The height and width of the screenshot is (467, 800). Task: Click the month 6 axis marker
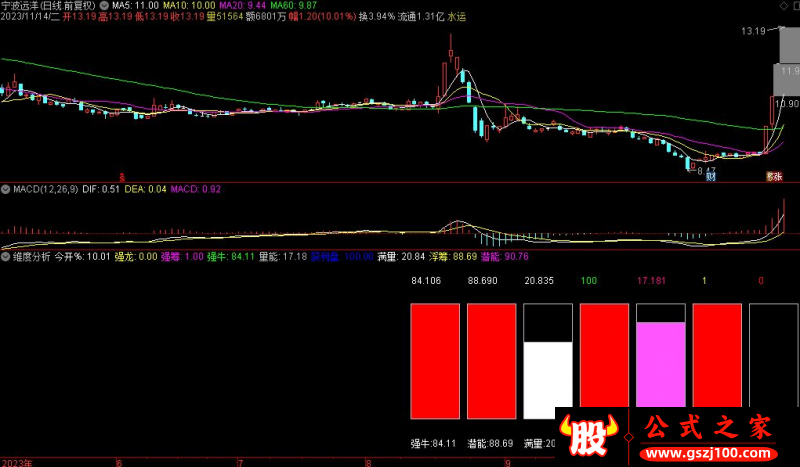tap(119, 463)
